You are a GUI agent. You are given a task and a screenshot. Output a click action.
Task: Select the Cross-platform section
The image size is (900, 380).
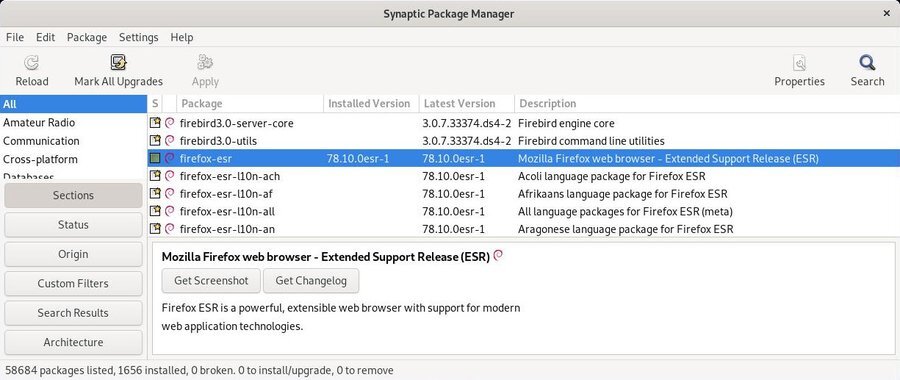(x=73, y=159)
